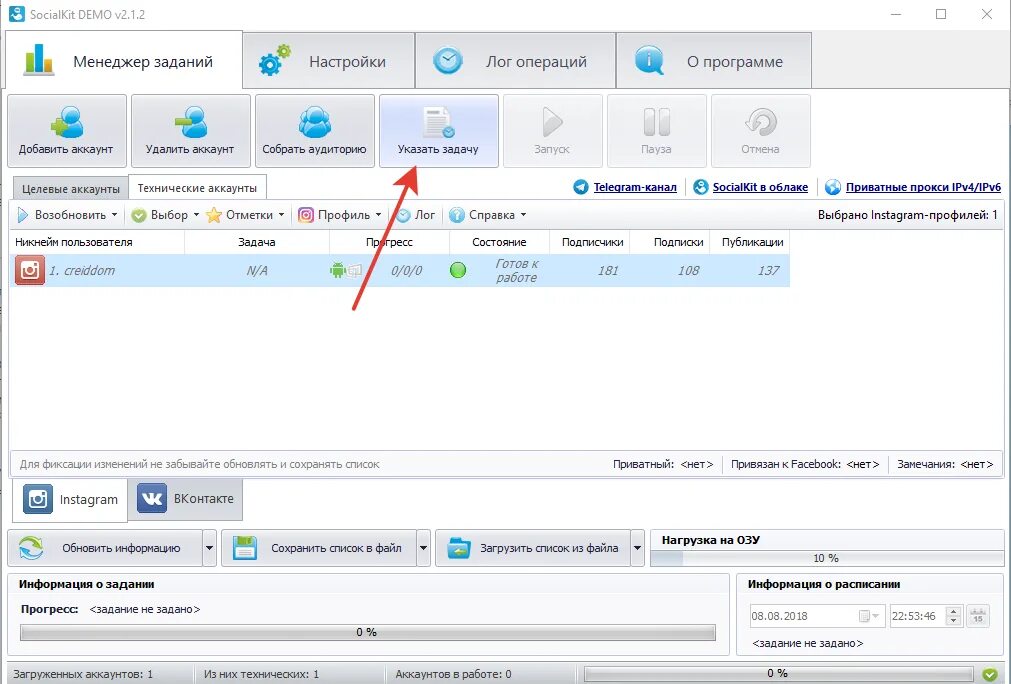
Task: Switch to the ВКонтакте network tab
Action: [186, 499]
